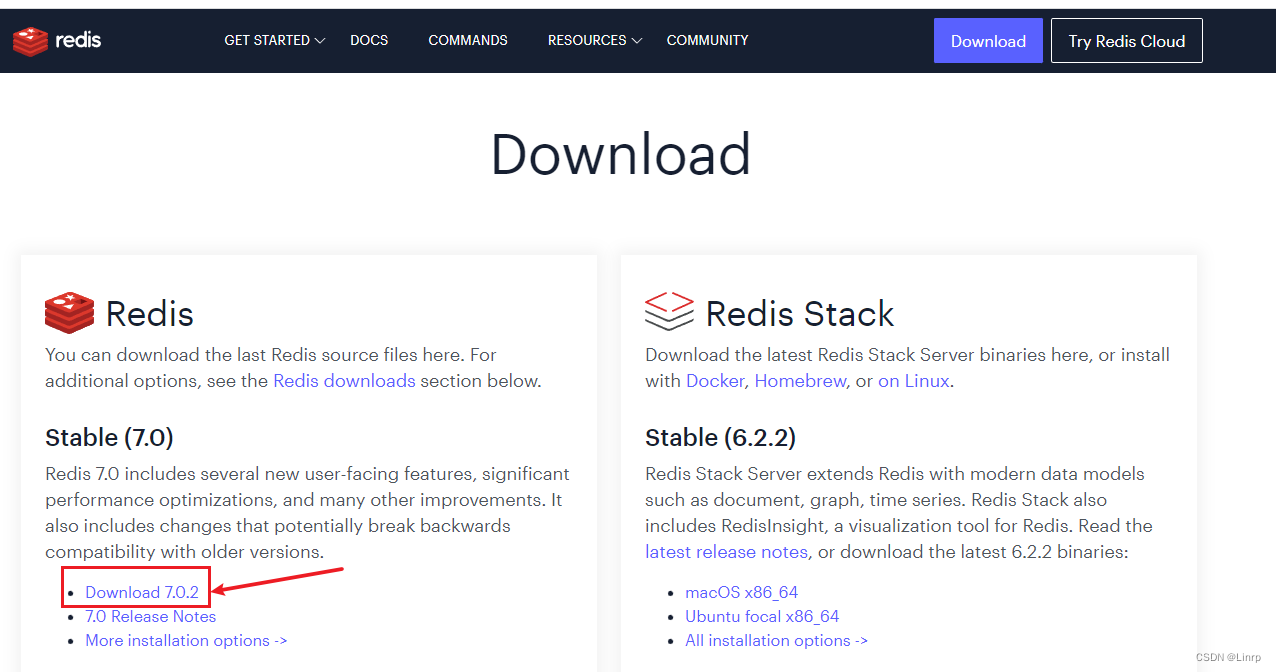Expand the RESOURCES dropdown
The width and height of the screenshot is (1276, 672).
(x=587, y=40)
